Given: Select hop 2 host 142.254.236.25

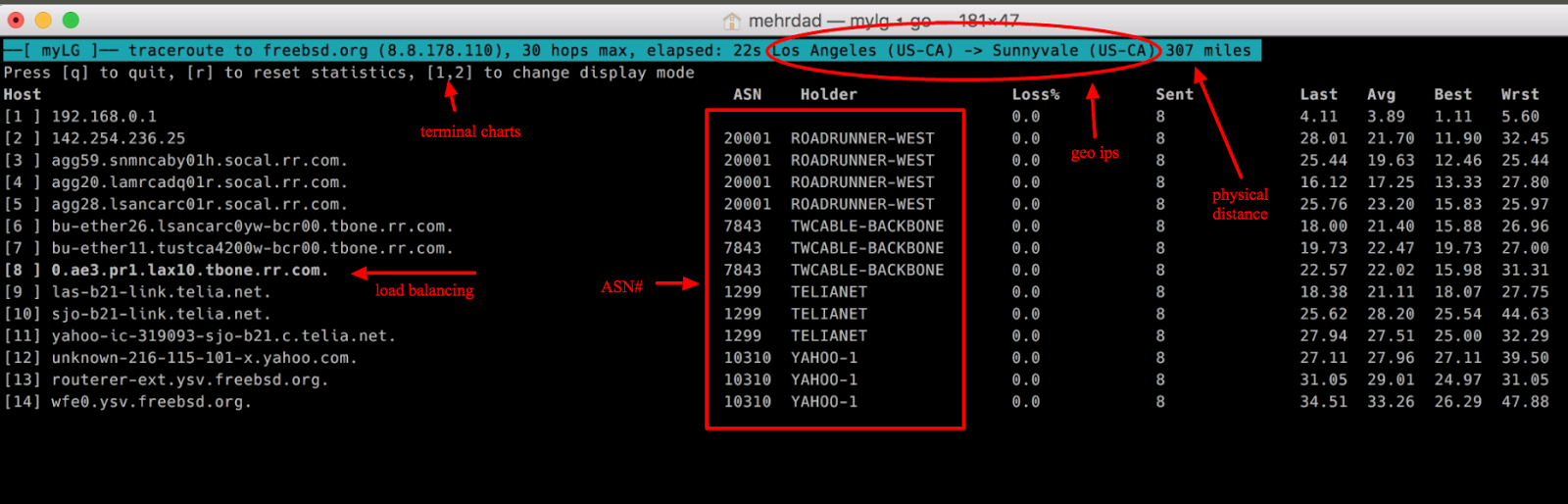Looking at the screenshot, I should pyautogui.click(x=119, y=138).
